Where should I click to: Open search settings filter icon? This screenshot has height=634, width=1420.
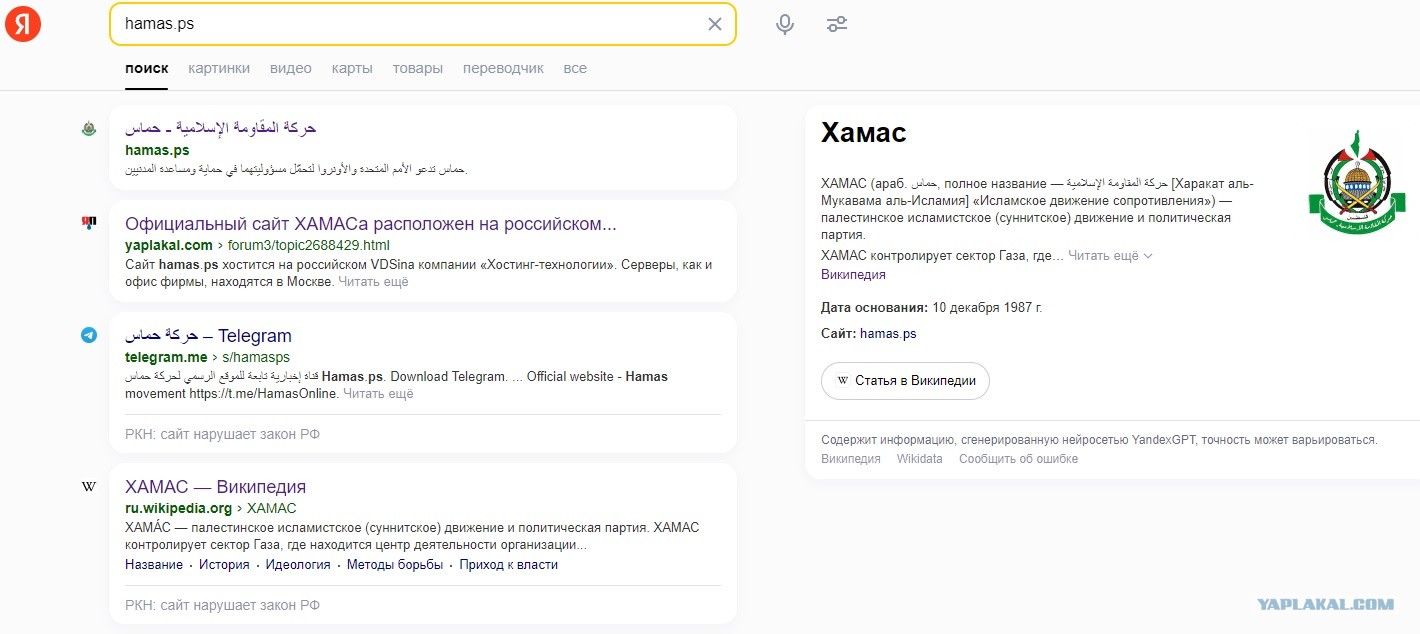point(837,24)
